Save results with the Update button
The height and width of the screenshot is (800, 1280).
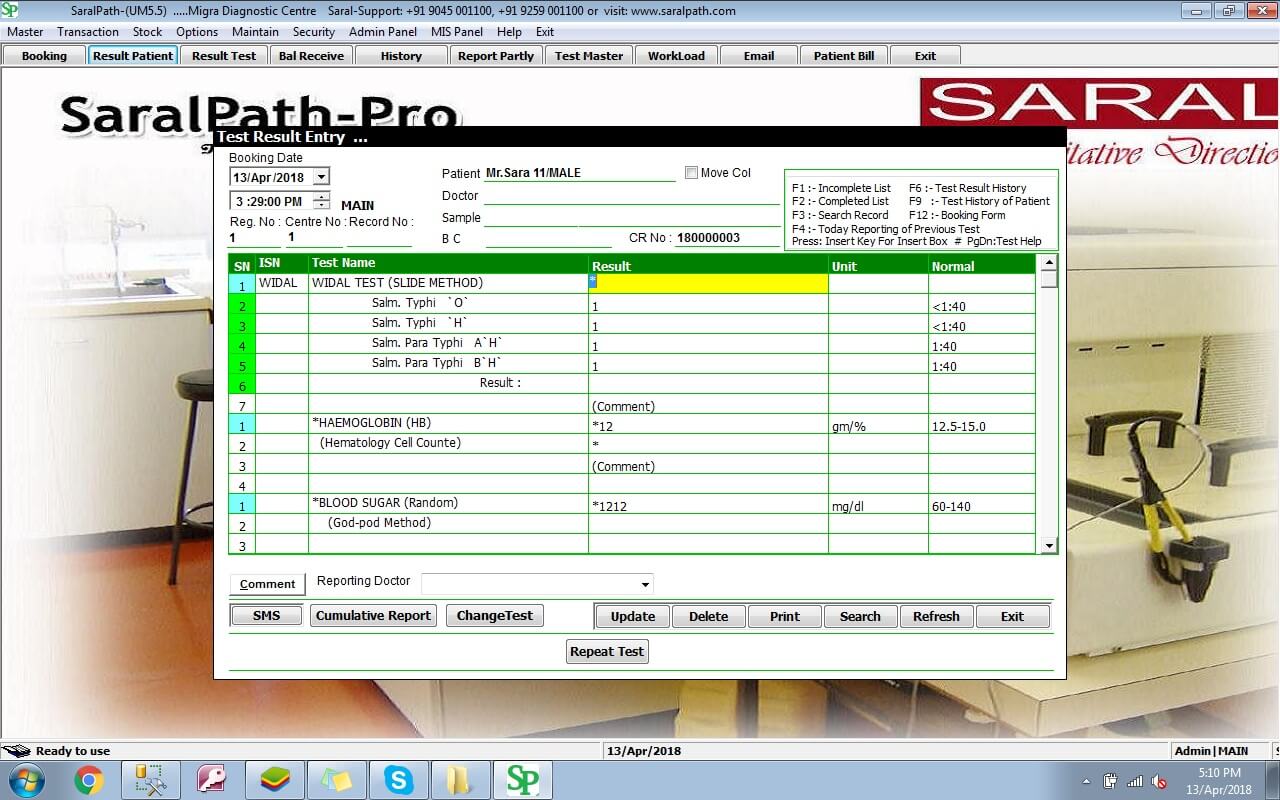(x=633, y=616)
